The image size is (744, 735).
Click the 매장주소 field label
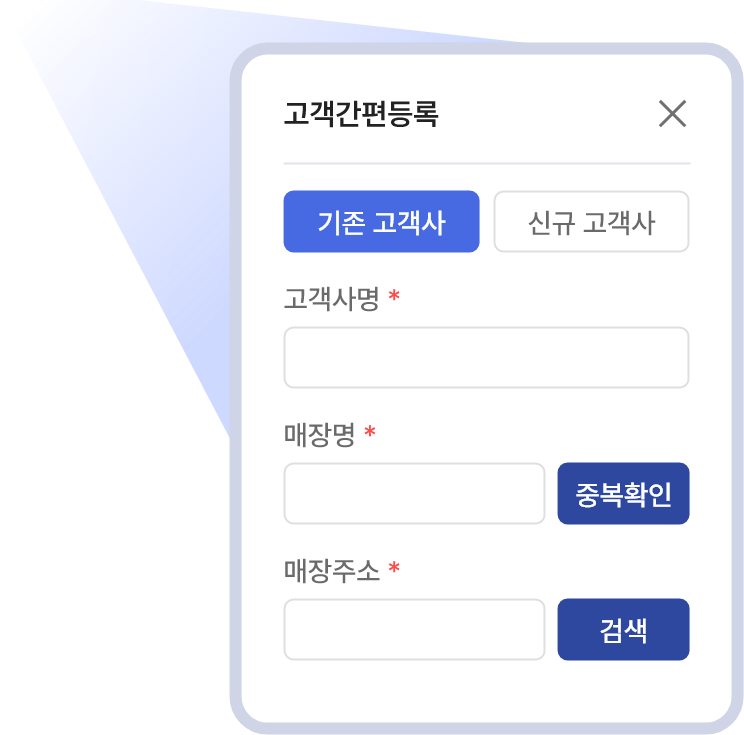331,571
